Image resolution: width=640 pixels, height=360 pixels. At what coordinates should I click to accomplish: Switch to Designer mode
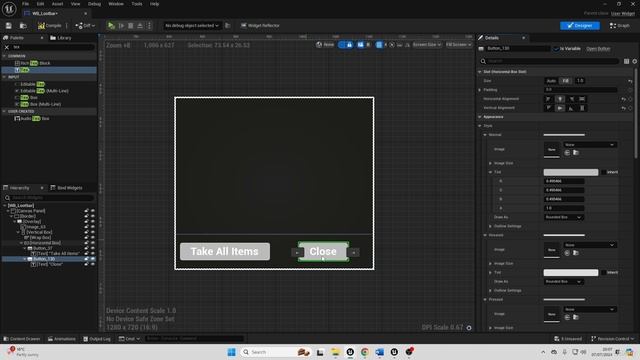pos(580,26)
